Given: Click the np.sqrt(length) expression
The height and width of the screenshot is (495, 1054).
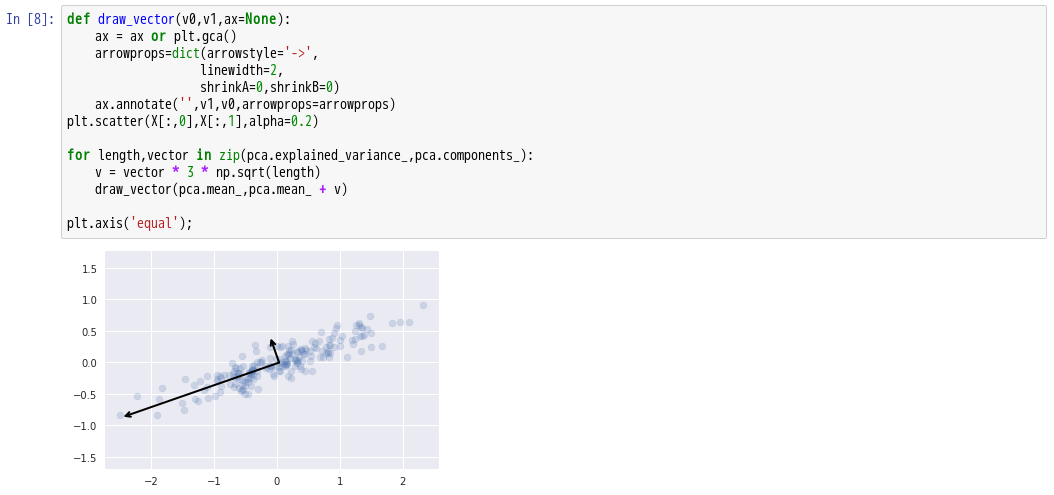Looking at the screenshot, I should [x=268, y=172].
